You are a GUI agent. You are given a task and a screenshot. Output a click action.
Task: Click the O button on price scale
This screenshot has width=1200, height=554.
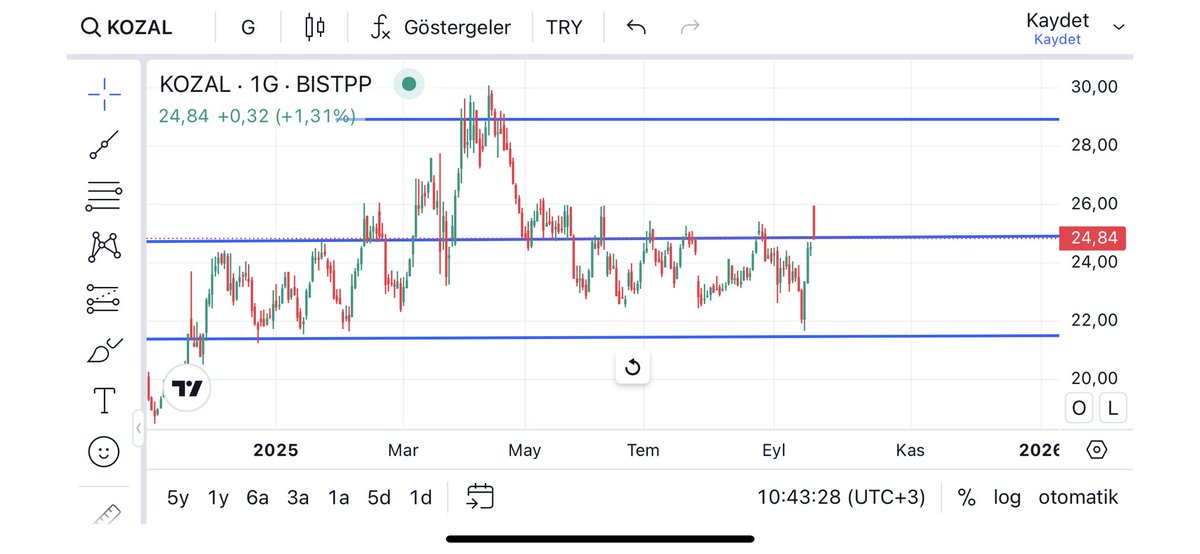1080,408
